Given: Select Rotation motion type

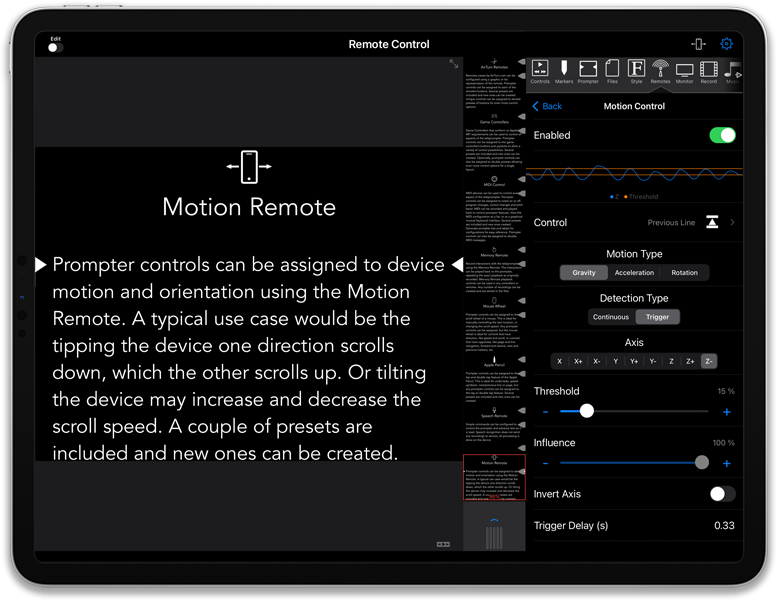Looking at the screenshot, I should [684, 273].
